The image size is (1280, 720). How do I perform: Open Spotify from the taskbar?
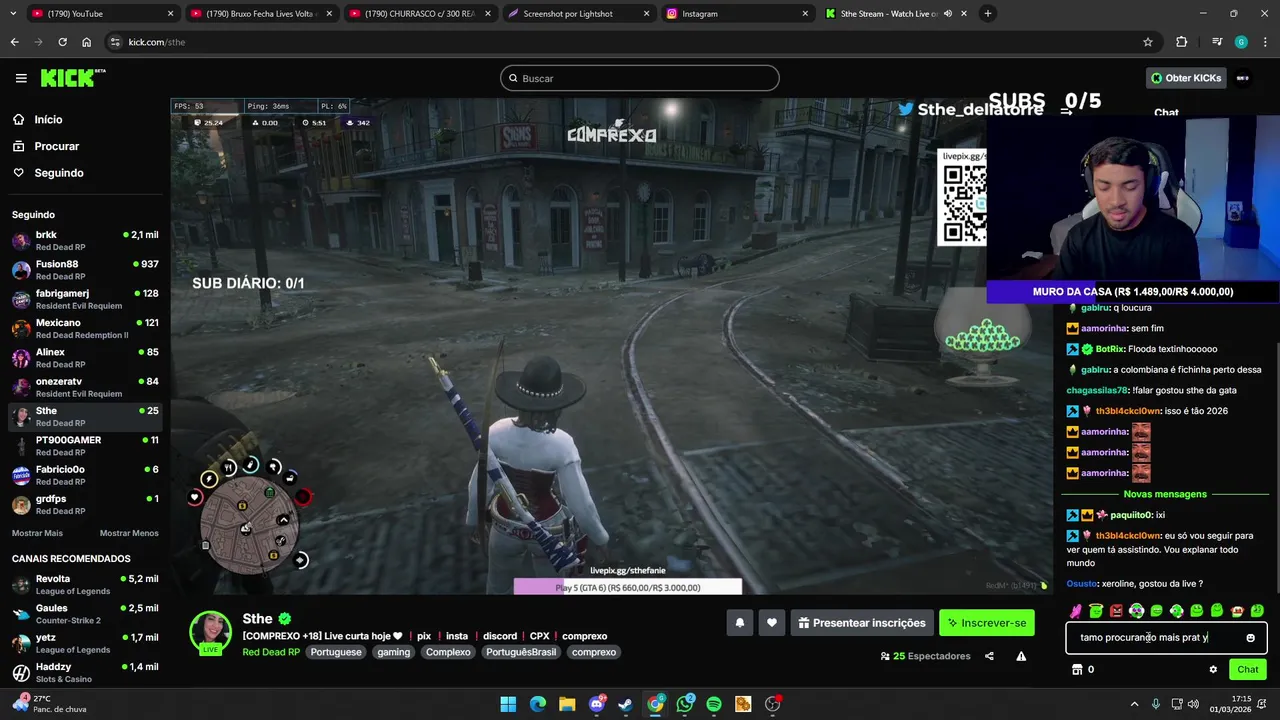[x=714, y=704]
